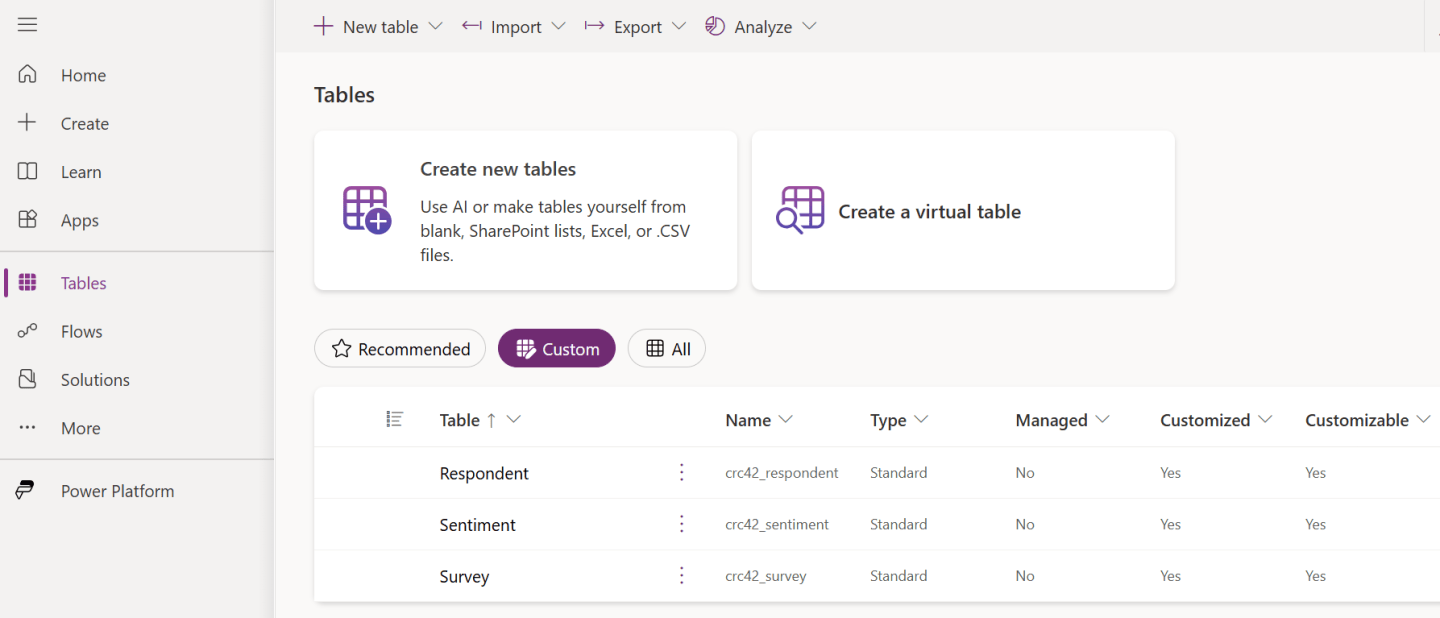The width and height of the screenshot is (1440, 618).
Task: Select the Custom filter pill
Action: (x=557, y=348)
